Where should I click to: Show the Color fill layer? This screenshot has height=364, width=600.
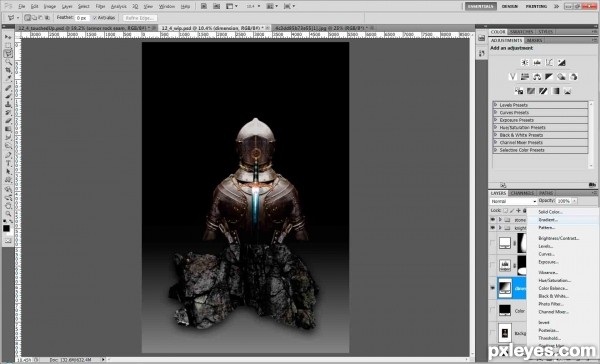pos(493,310)
